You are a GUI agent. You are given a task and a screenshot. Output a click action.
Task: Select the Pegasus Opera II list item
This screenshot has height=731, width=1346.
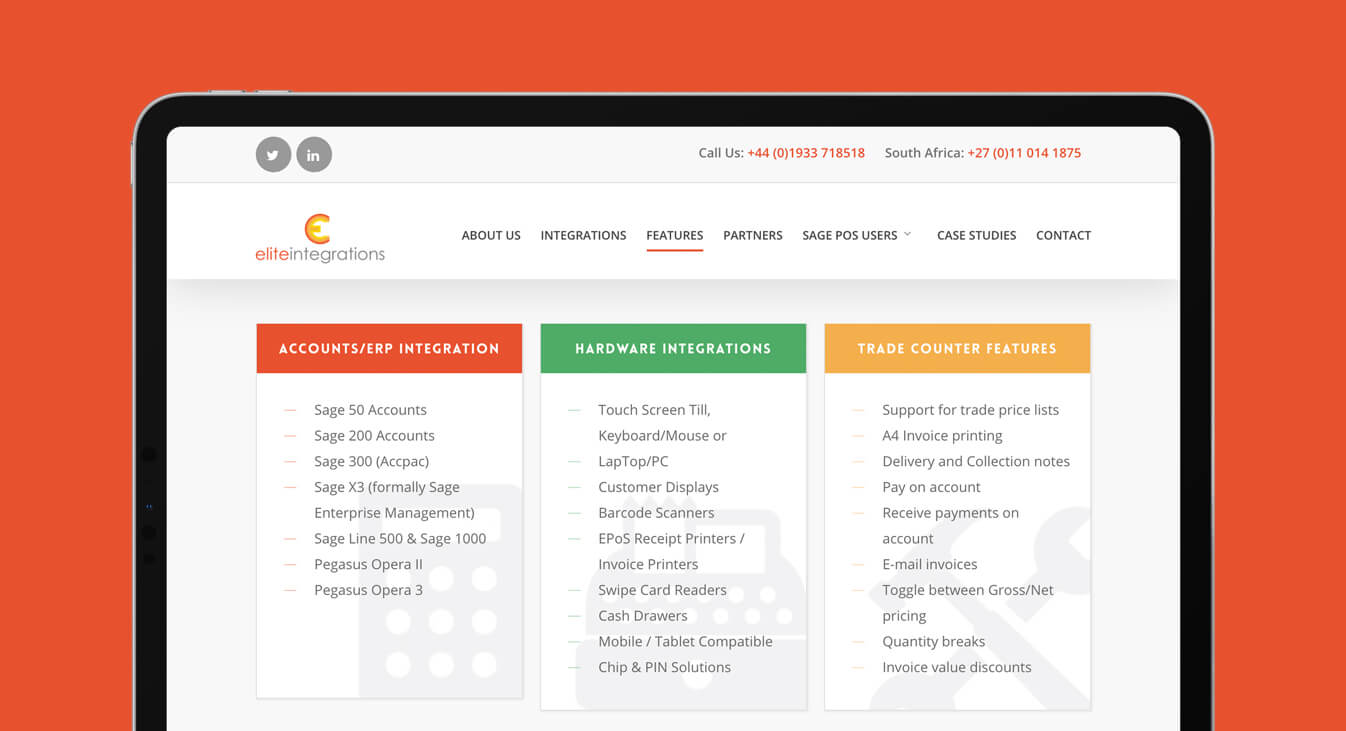(x=368, y=565)
